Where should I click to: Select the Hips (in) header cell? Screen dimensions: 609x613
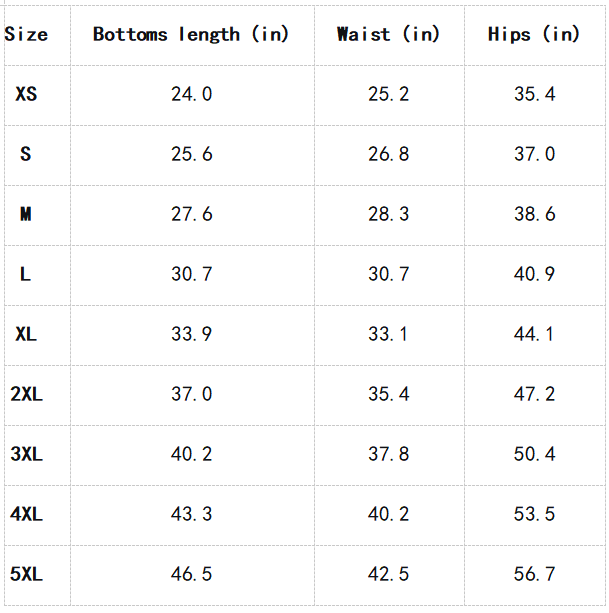point(534,34)
